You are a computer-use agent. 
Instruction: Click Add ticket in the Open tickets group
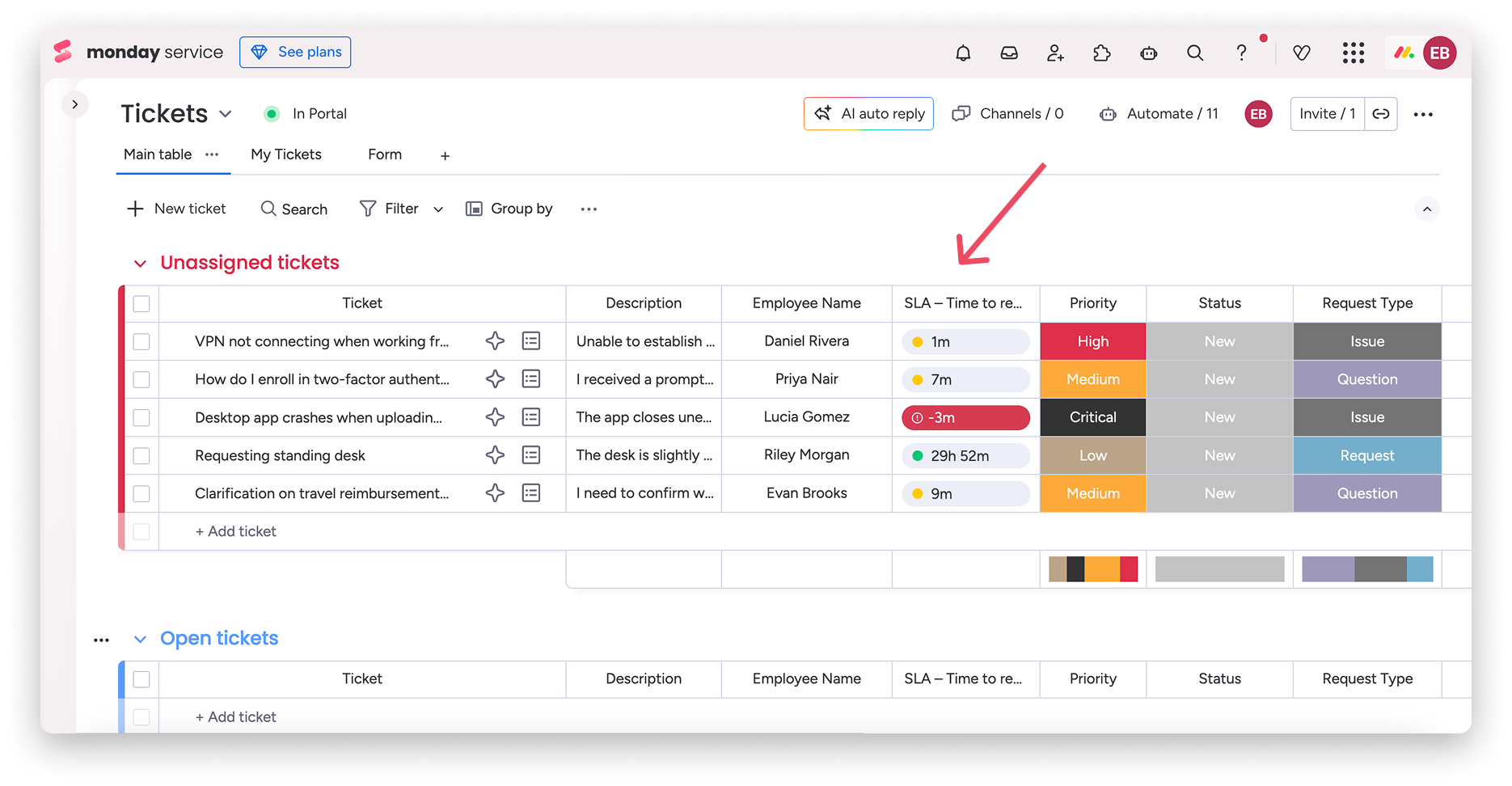pos(235,716)
